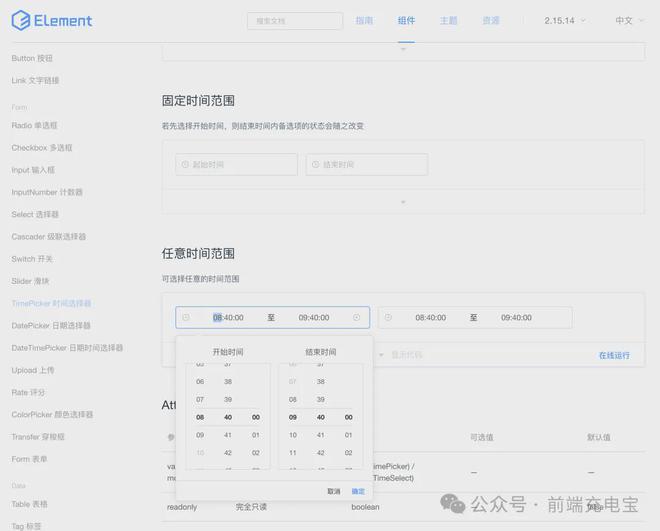Screen dimensions: 660x531
Task: Open the 指南 nav tab
Action: [x=364, y=21]
